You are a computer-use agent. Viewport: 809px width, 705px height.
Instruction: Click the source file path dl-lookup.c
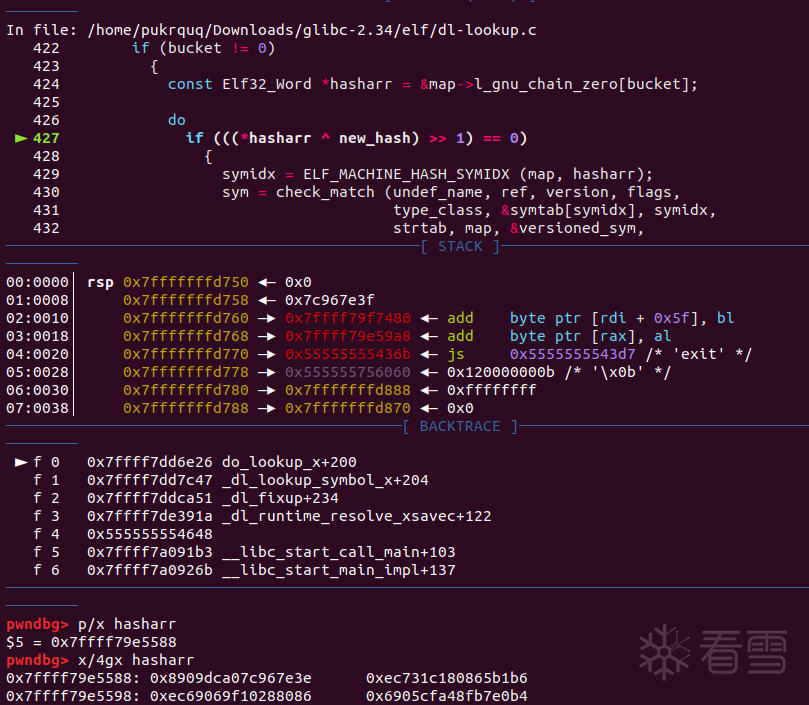click(x=312, y=30)
